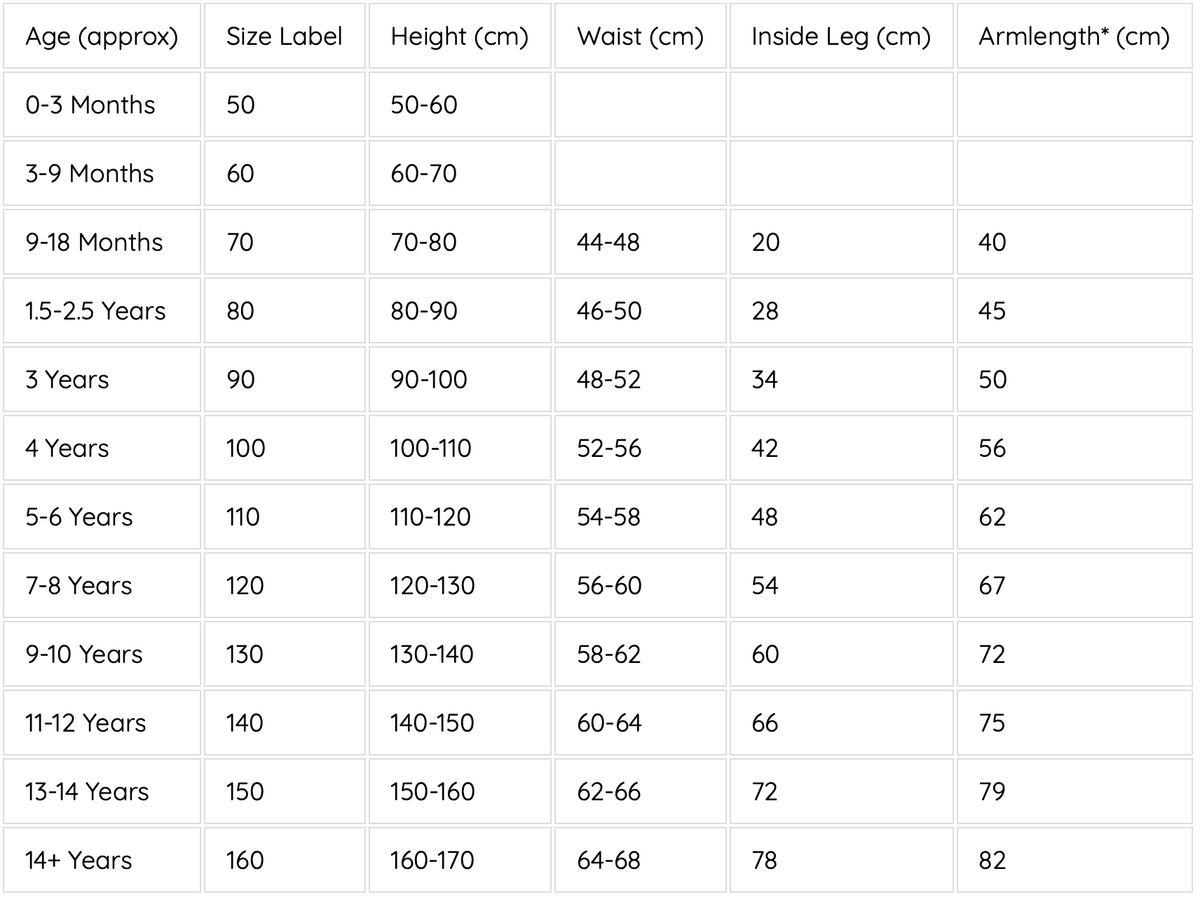The width and height of the screenshot is (1200, 897).
Task: Click the 9-18 Months age cell
Action: point(102,242)
